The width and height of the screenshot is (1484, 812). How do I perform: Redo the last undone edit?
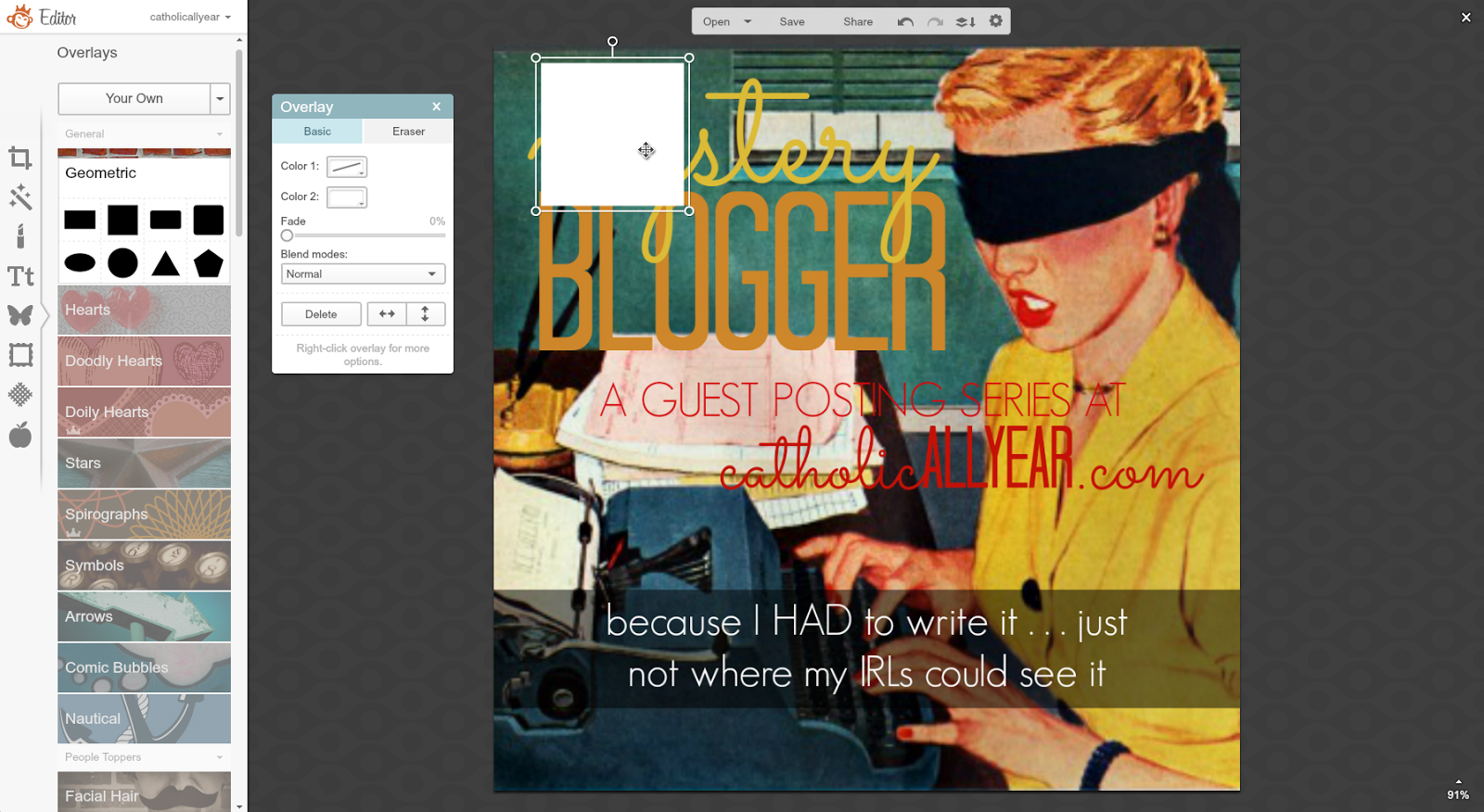tap(935, 21)
